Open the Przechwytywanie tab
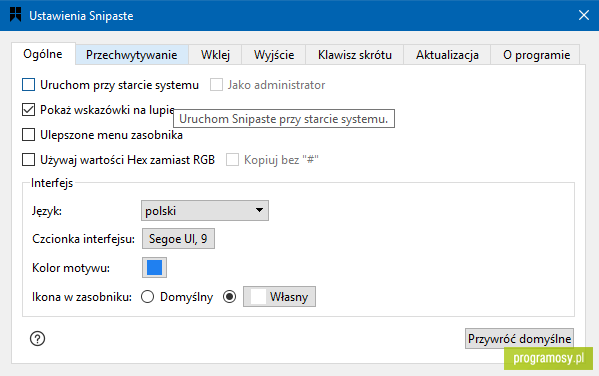The width and height of the screenshot is (599, 376). (131, 55)
